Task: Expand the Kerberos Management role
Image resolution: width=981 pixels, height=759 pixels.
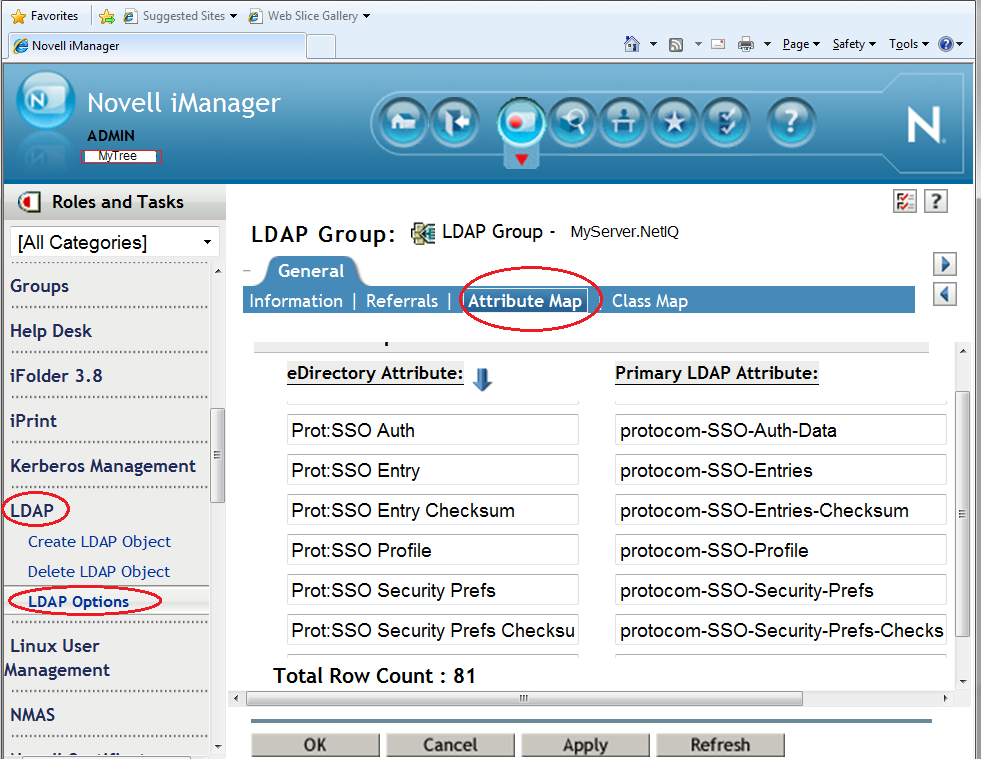Action: (103, 466)
